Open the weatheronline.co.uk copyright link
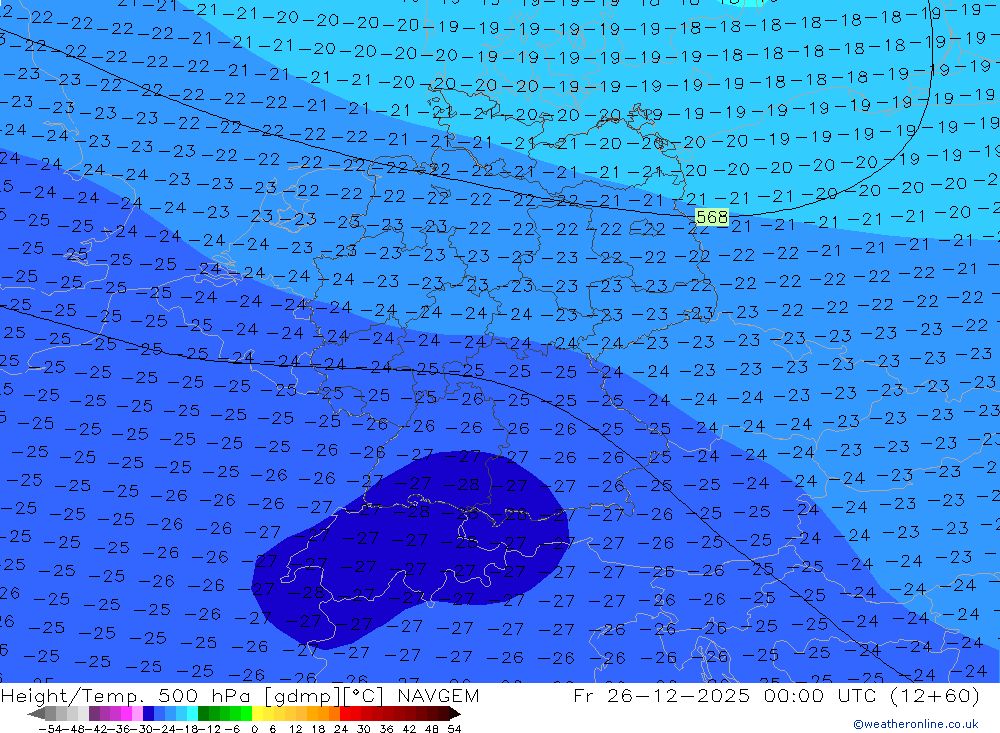The width and height of the screenshot is (1000, 733). point(916,724)
